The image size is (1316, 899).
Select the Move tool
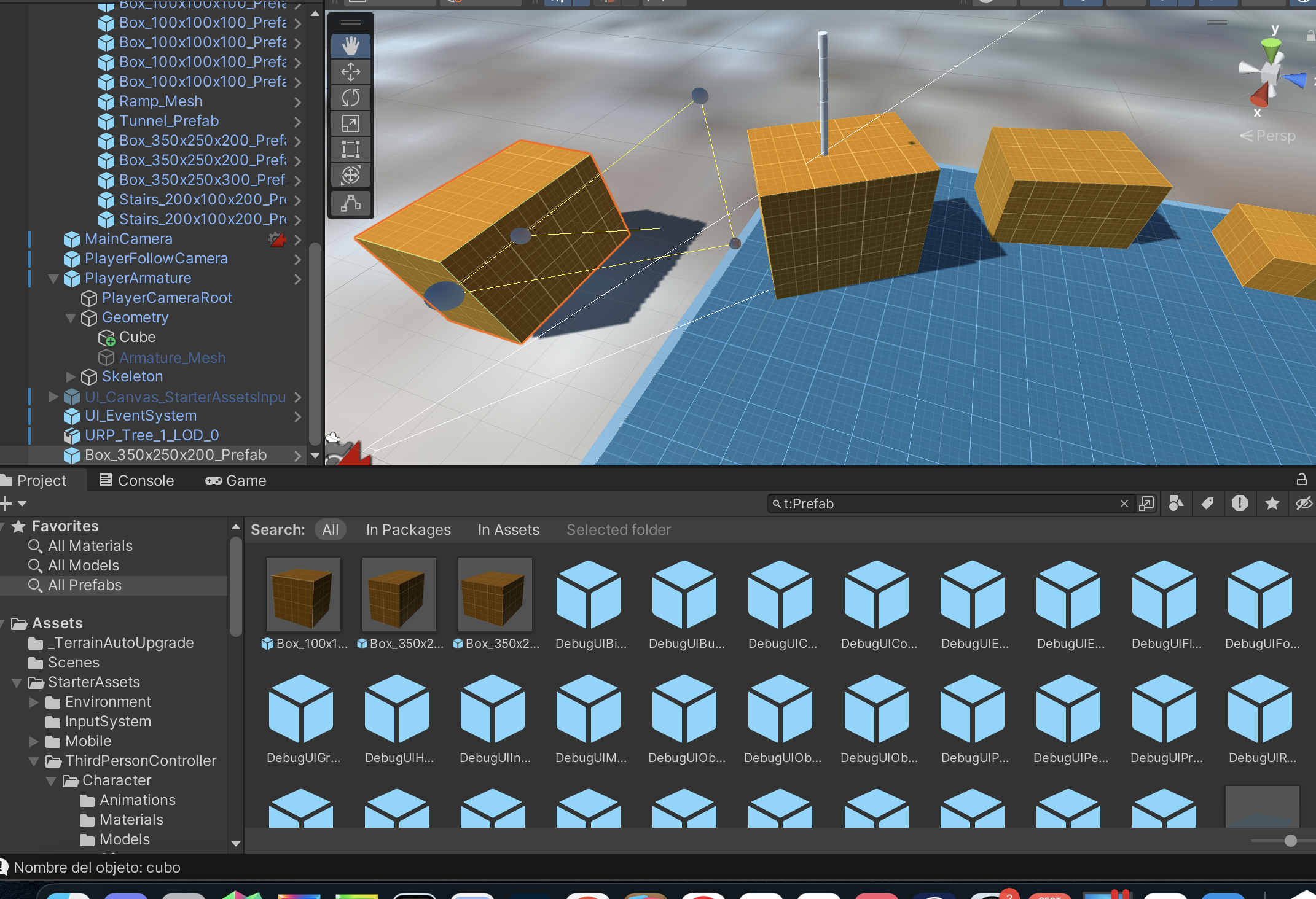[351, 72]
